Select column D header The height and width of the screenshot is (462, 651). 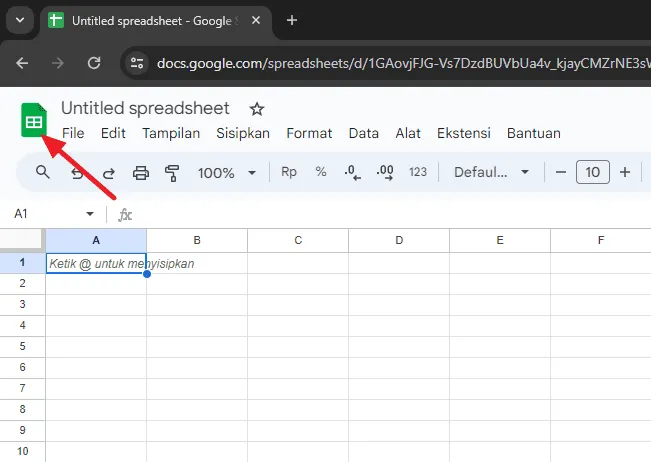[x=399, y=240]
